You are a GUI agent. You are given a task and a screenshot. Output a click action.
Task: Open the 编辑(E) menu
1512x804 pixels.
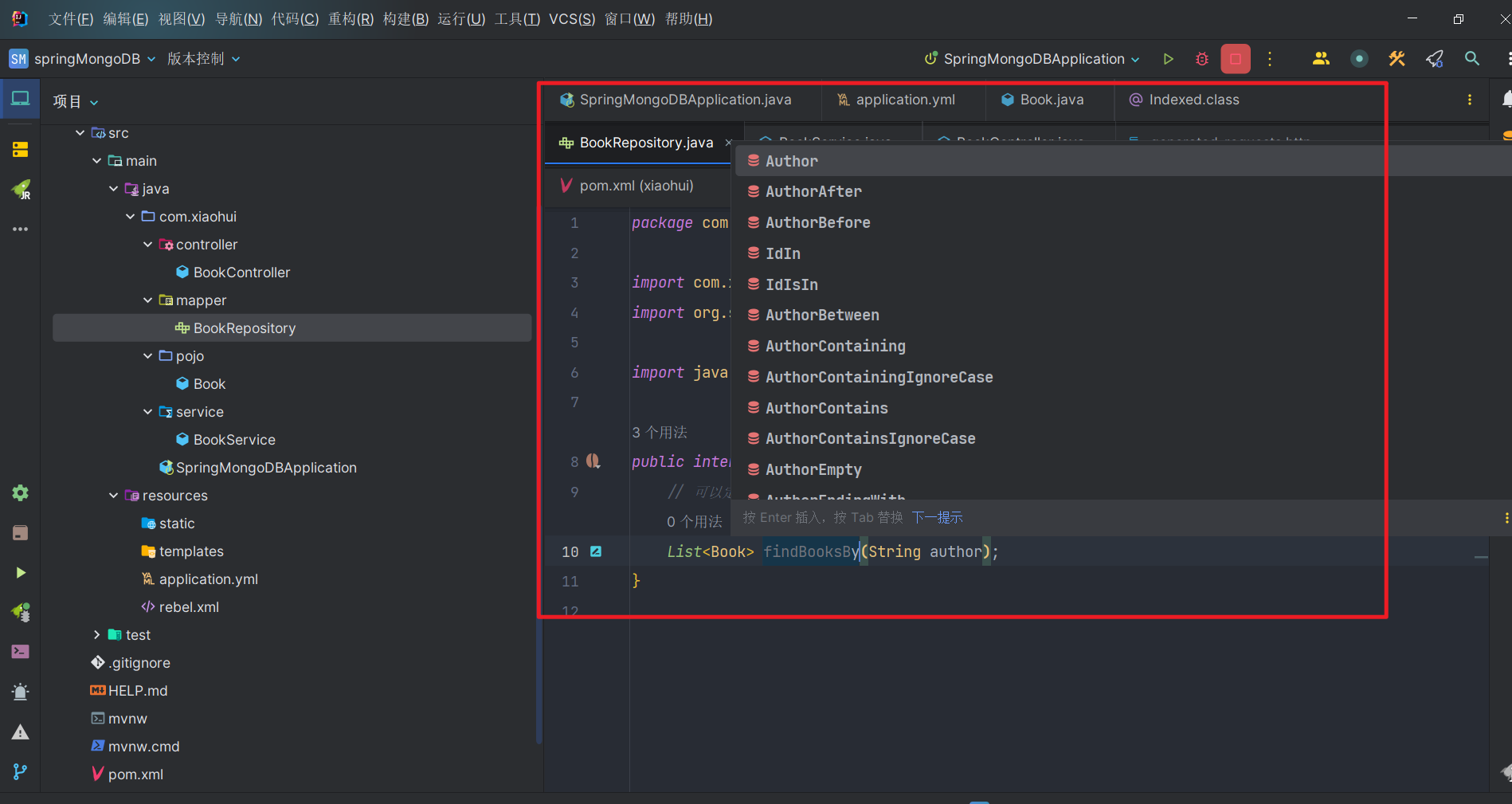(x=125, y=19)
